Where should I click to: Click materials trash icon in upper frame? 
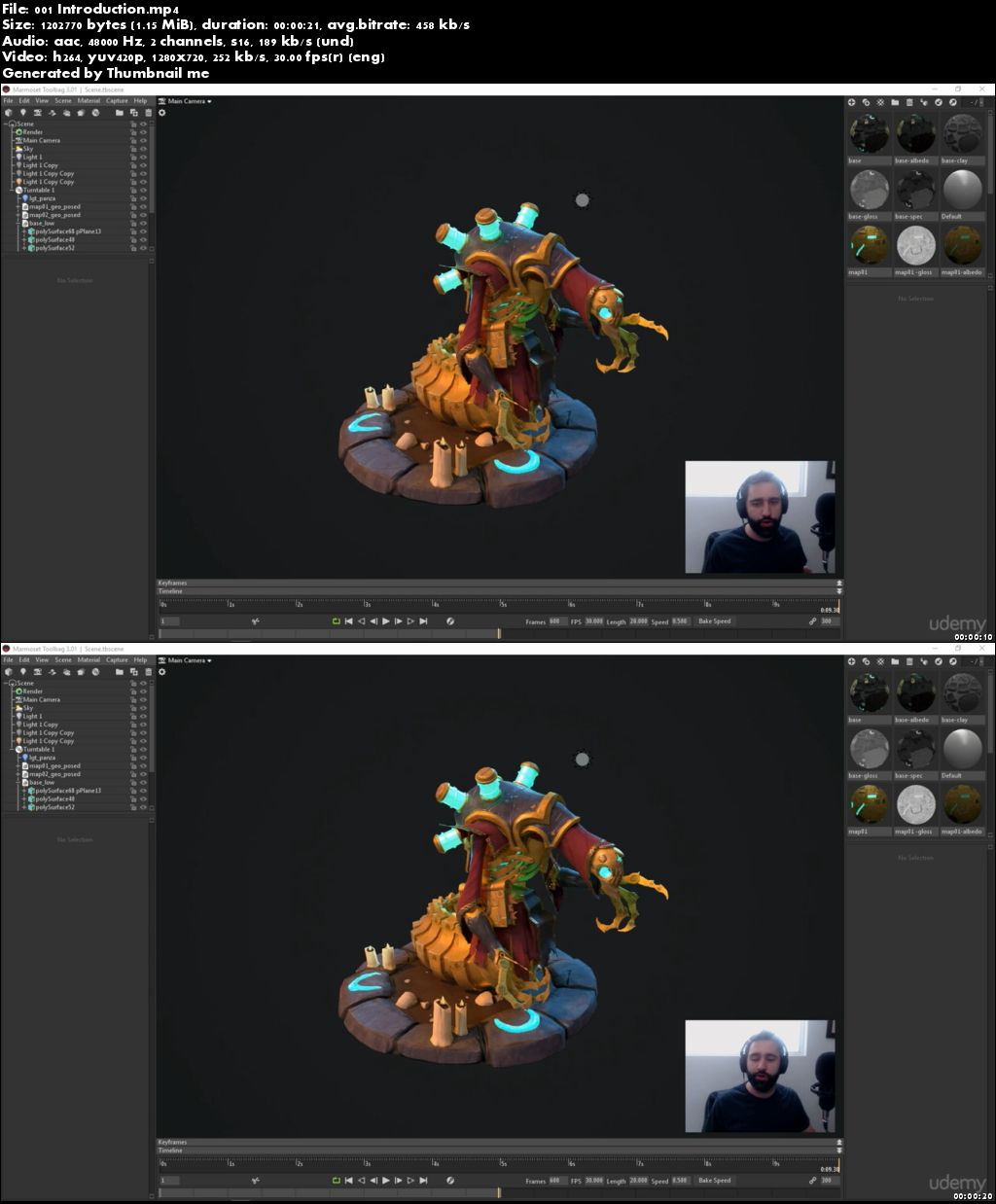(909, 101)
